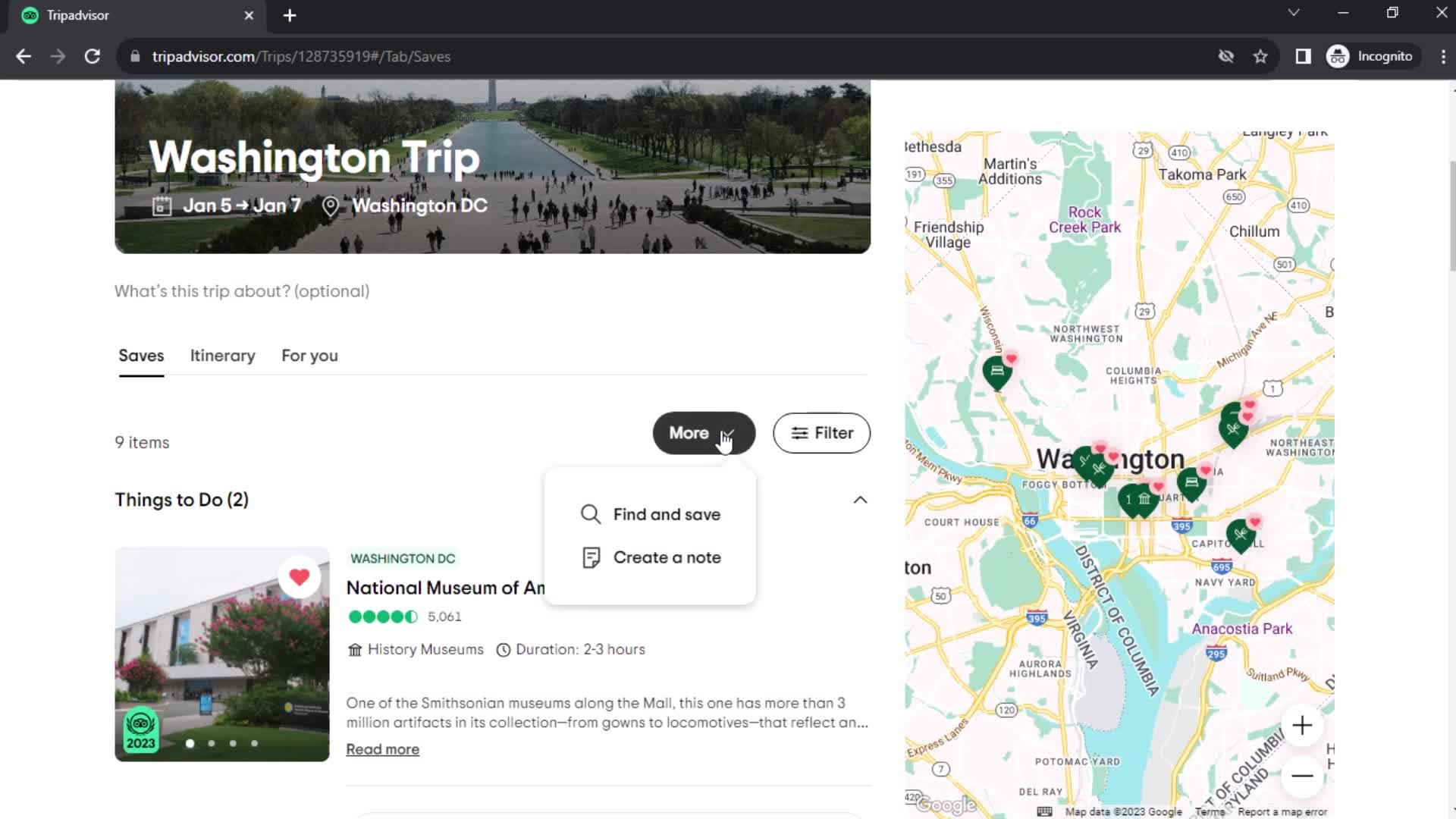Click the TripAdvisor favicon in browser tab

[x=30, y=15]
